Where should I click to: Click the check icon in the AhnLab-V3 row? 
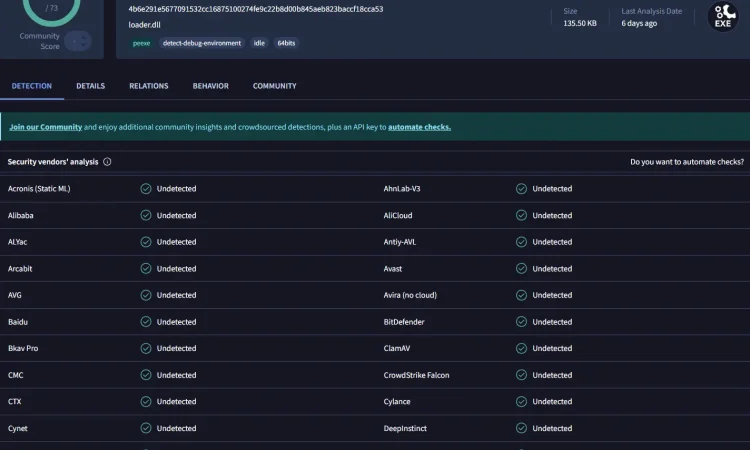tap(521, 188)
